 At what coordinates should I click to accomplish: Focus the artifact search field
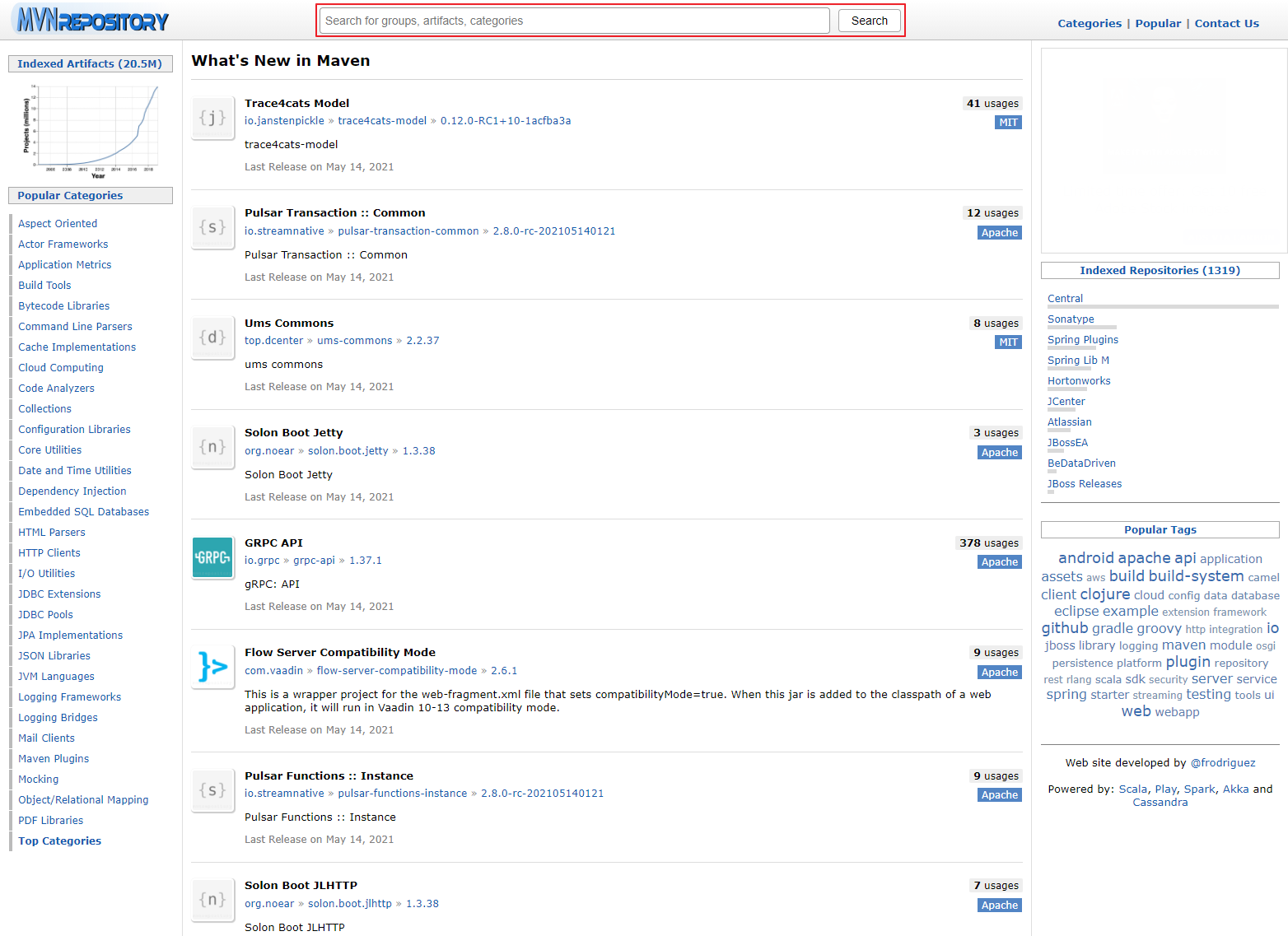pyautogui.click(x=575, y=21)
